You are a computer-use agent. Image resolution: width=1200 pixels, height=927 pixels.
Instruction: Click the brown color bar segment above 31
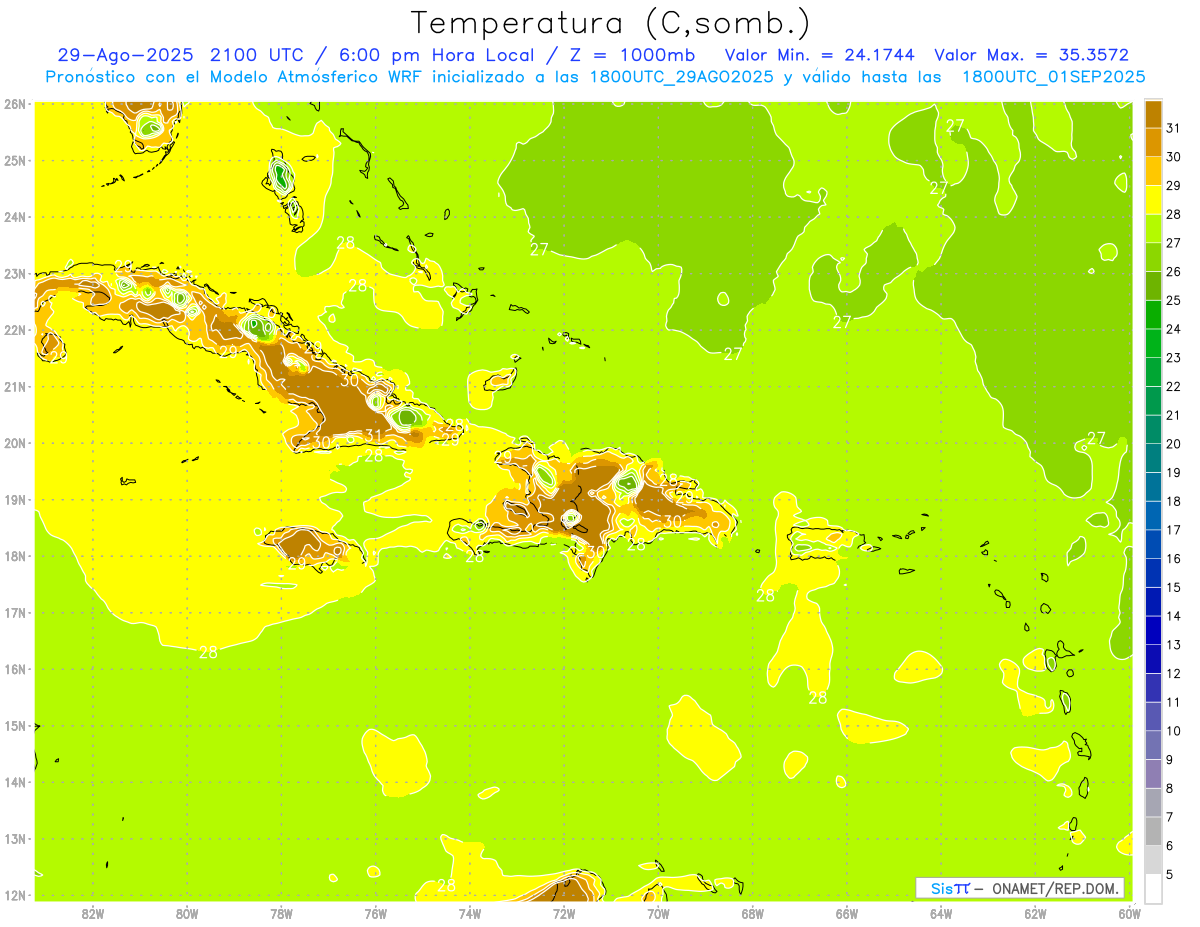tap(1153, 114)
